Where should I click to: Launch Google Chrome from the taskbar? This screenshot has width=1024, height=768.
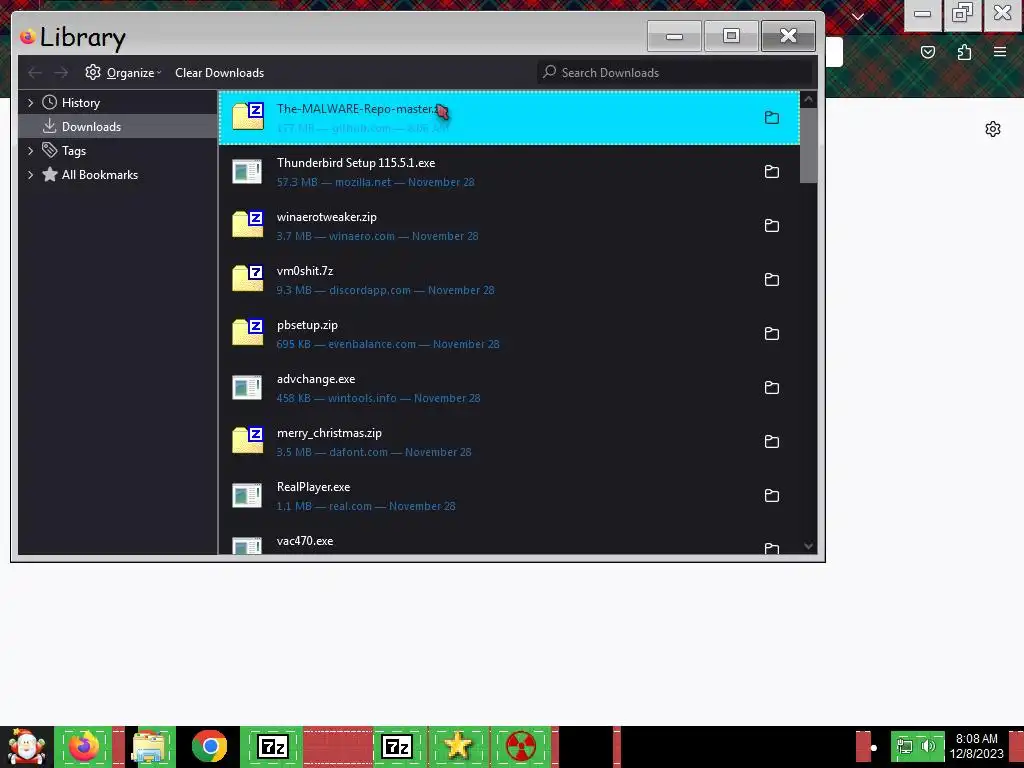[x=210, y=747]
